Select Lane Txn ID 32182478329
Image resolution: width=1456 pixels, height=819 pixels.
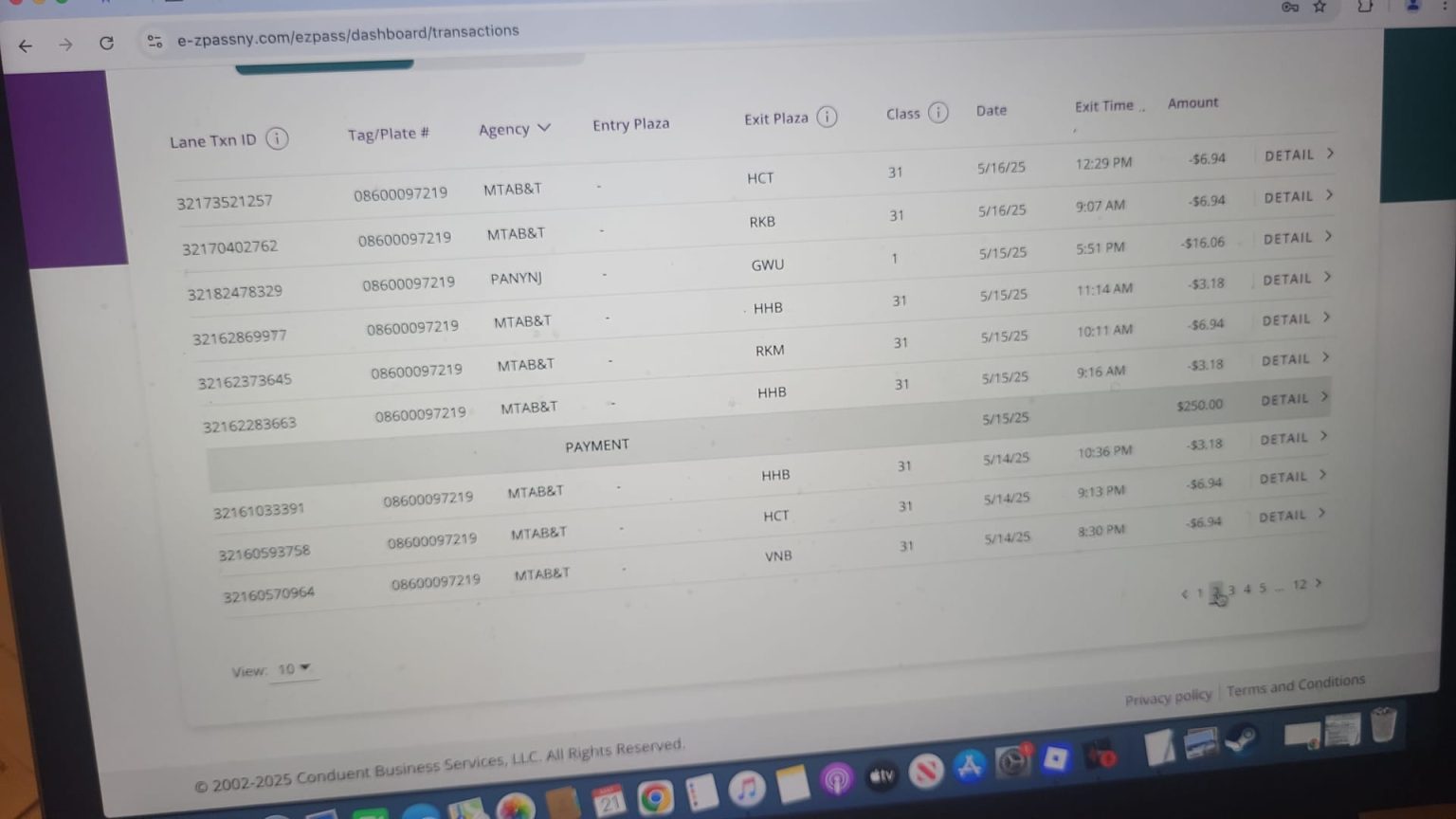pyautogui.click(x=235, y=292)
